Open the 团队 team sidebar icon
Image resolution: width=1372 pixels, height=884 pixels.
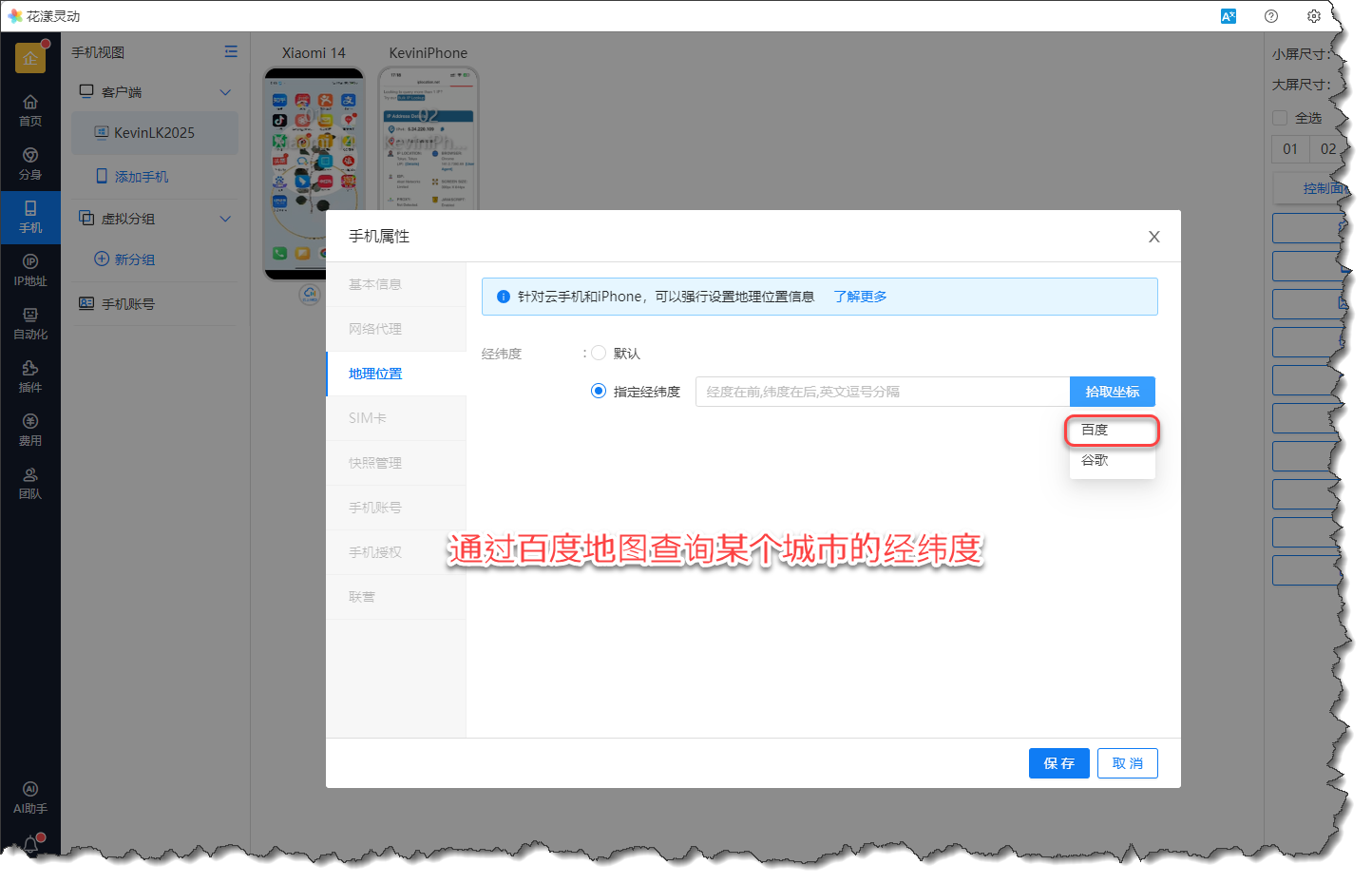(30, 483)
